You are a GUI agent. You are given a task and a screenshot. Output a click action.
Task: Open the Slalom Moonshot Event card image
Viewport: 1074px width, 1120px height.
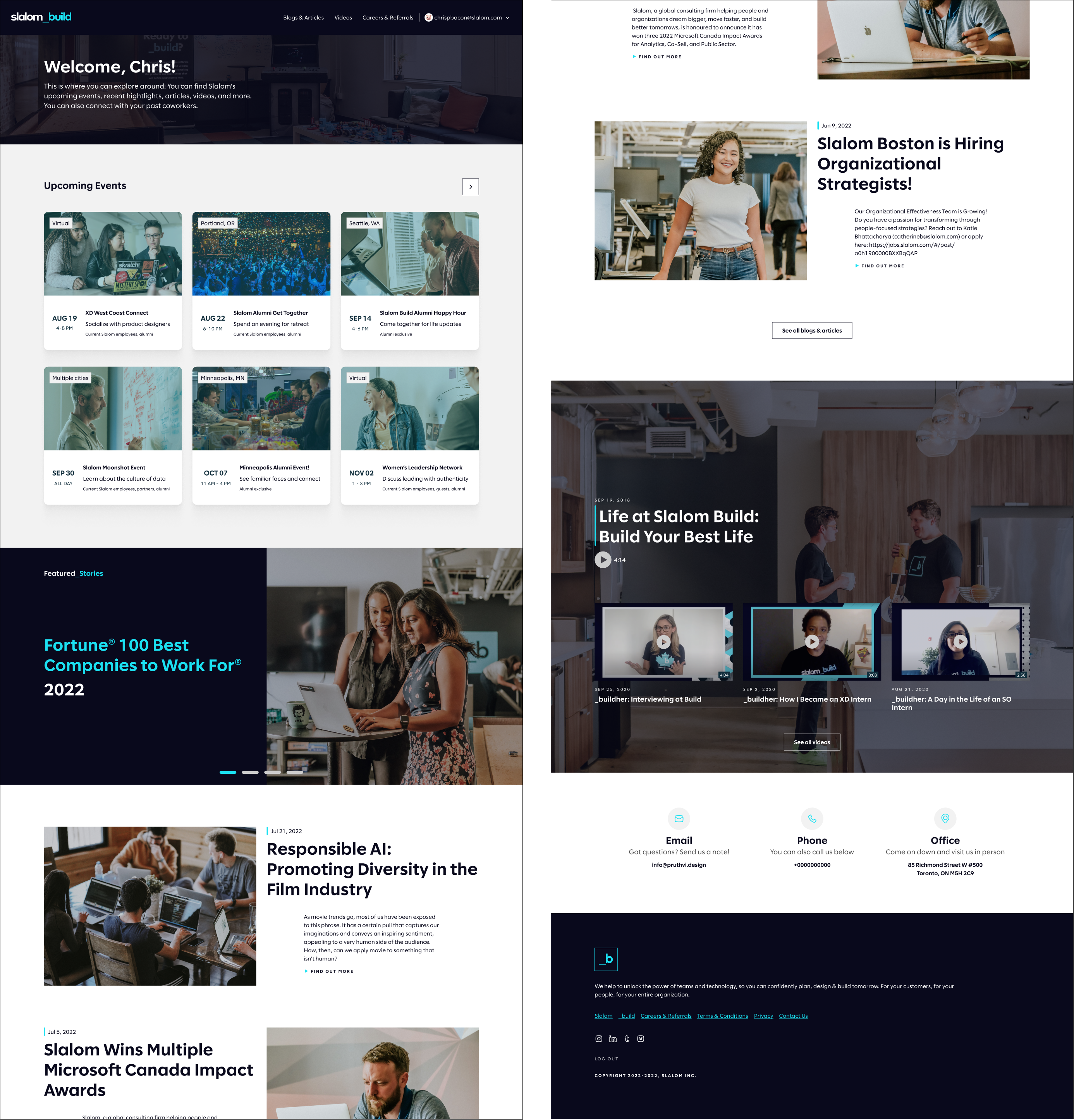tap(113, 409)
